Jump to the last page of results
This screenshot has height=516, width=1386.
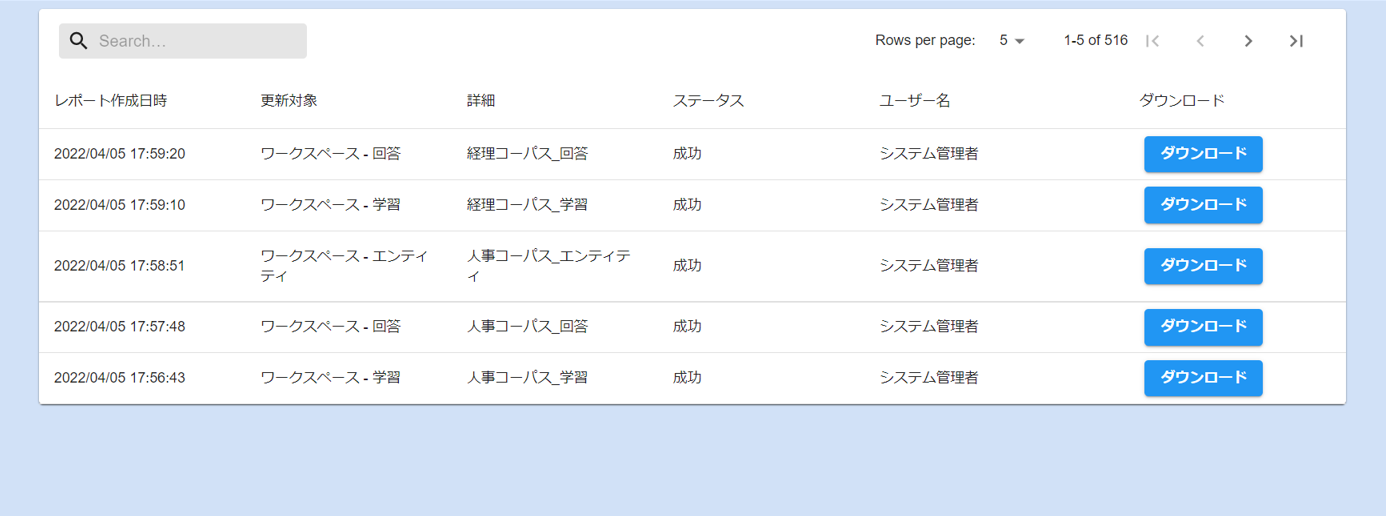pyautogui.click(x=1296, y=41)
